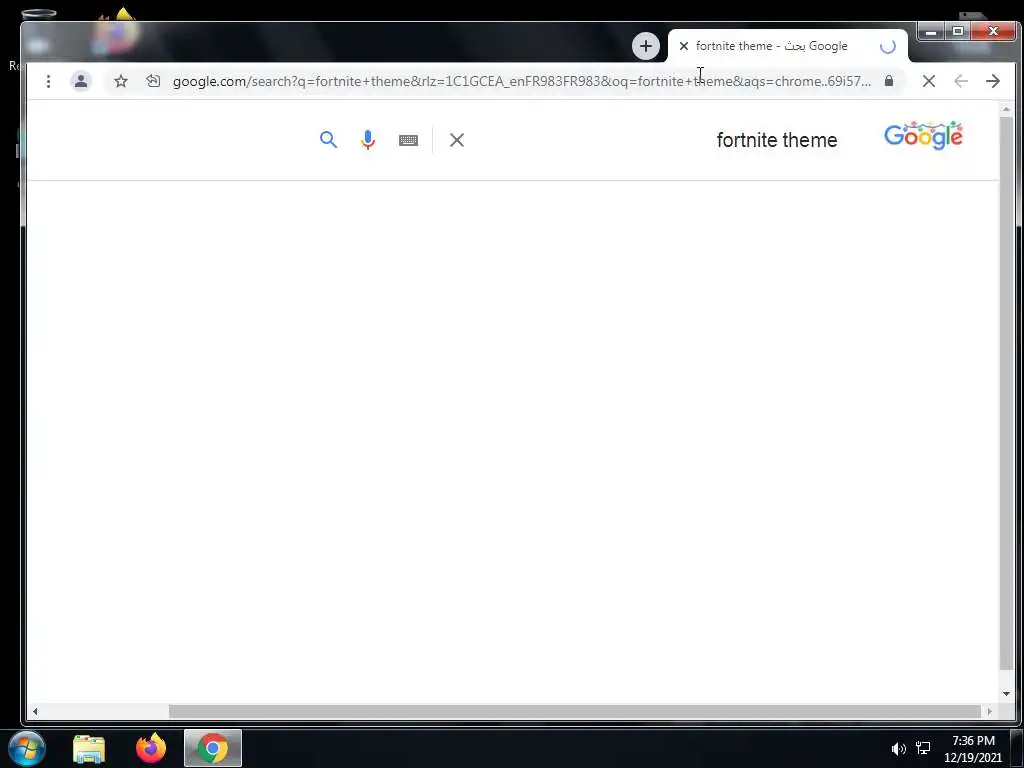Image resolution: width=1024 pixels, height=768 pixels.
Task: Open the Chrome profile avatar
Action: pyautogui.click(x=81, y=81)
